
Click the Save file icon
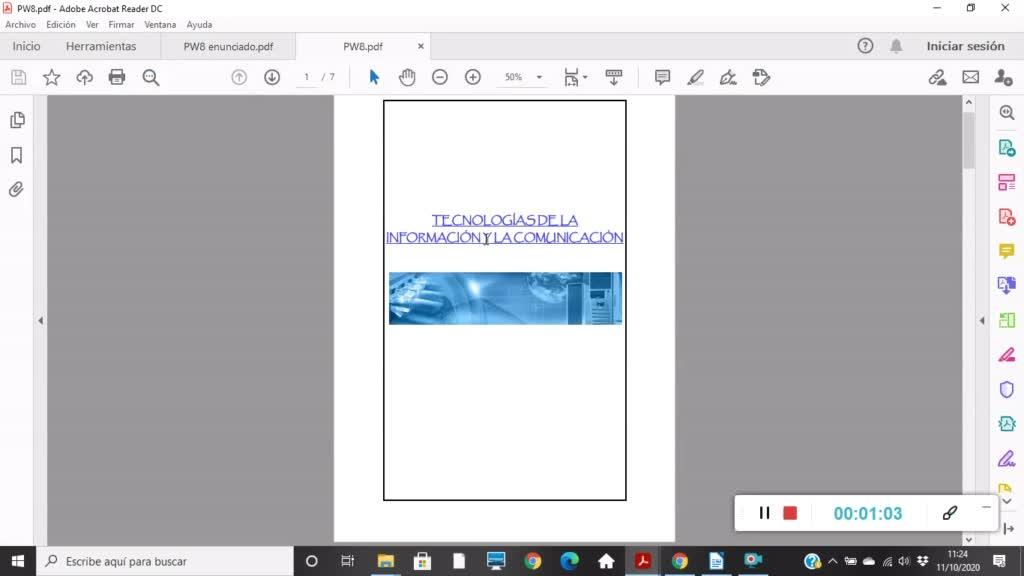click(x=18, y=77)
